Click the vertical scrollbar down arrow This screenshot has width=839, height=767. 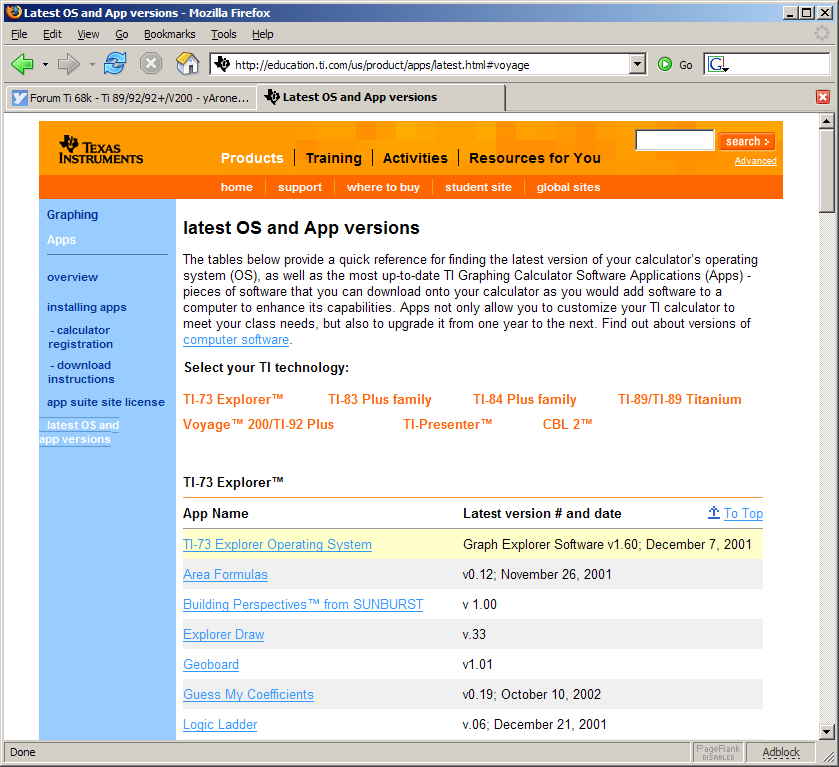pos(826,731)
